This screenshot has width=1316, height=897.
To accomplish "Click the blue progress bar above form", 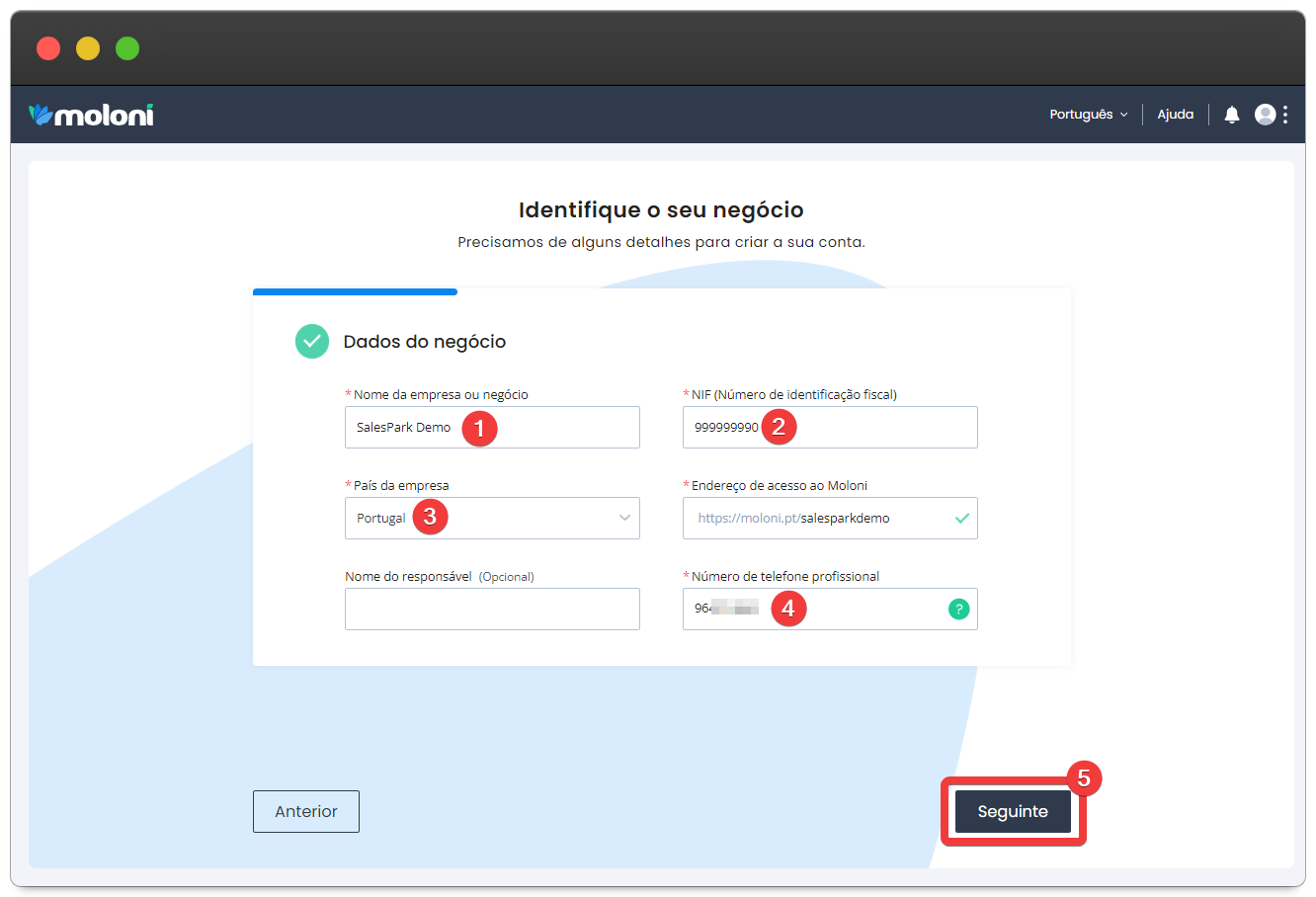I will [355, 291].
